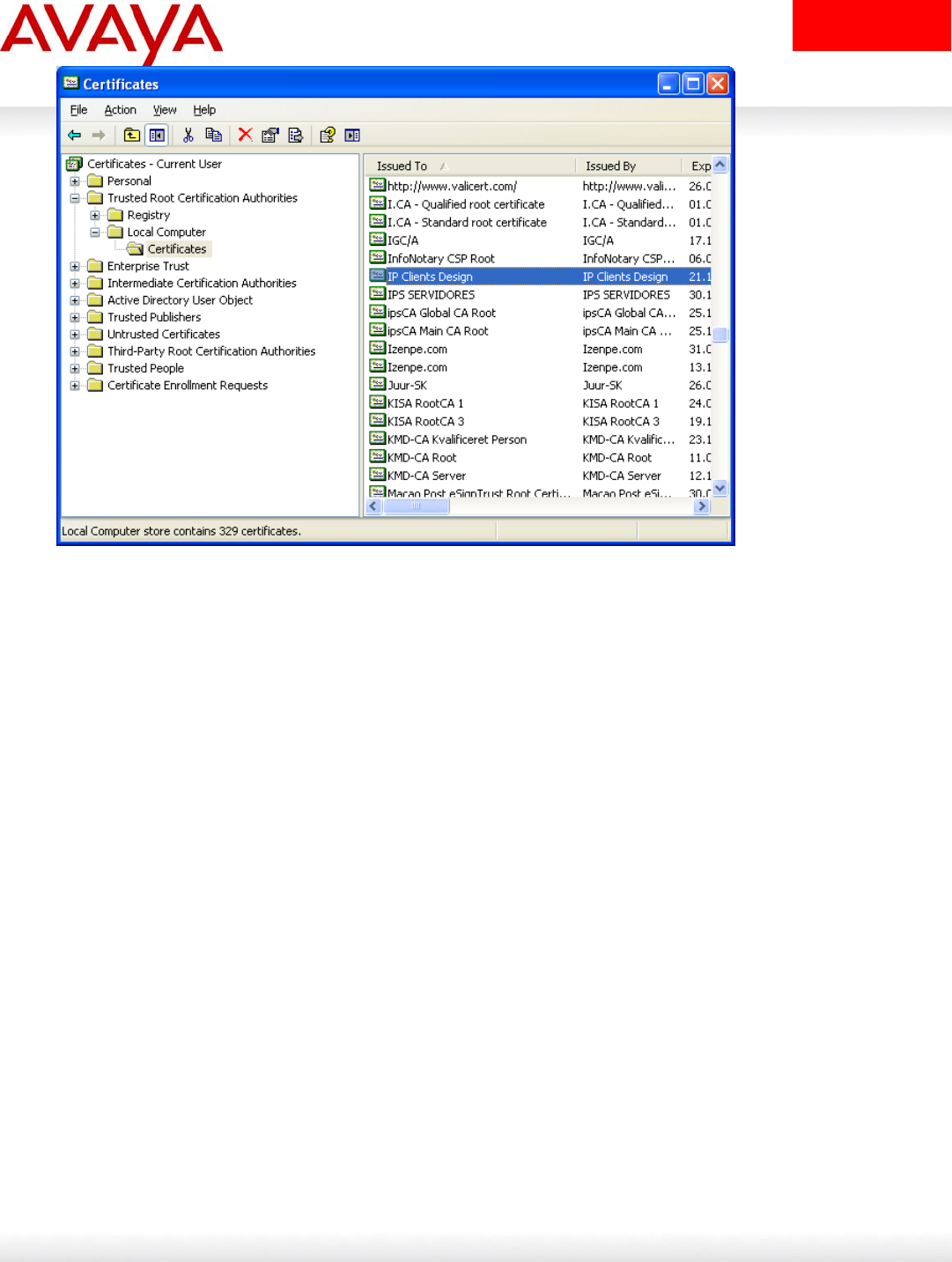
Task: Select the KMD-CA Server certificate
Action: click(x=539, y=476)
